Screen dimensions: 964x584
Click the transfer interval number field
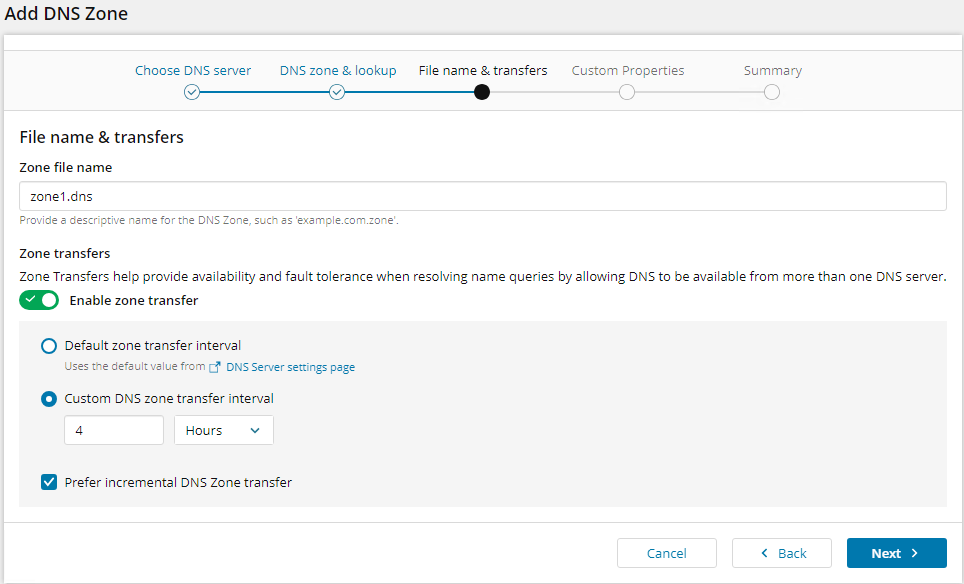114,430
